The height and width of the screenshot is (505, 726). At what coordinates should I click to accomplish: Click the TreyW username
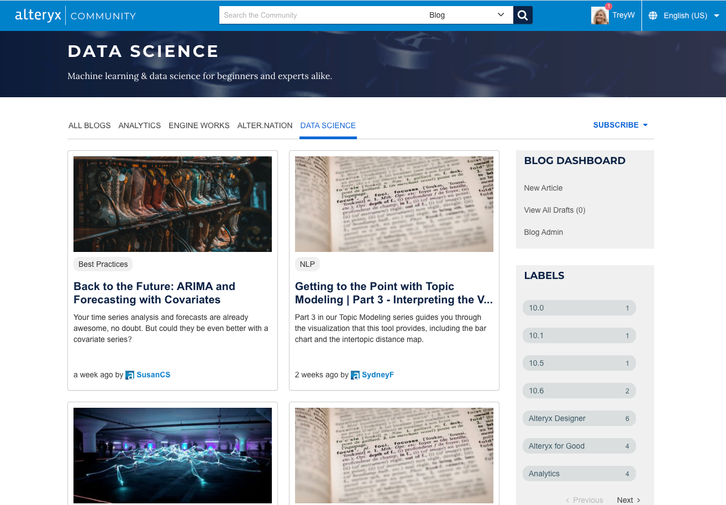pyautogui.click(x=623, y=15)
